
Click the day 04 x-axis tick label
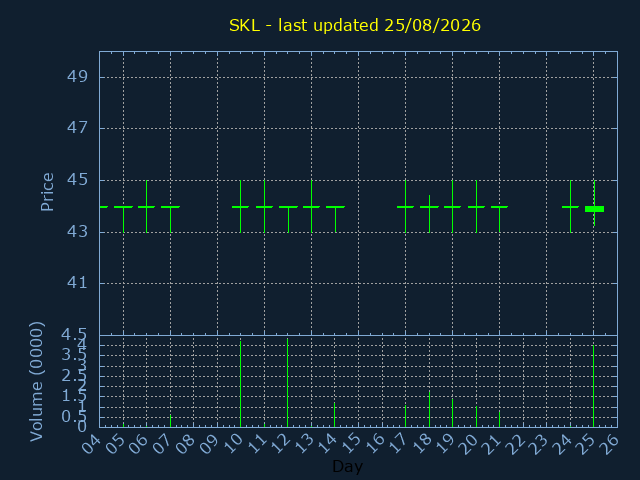point(92,443)
